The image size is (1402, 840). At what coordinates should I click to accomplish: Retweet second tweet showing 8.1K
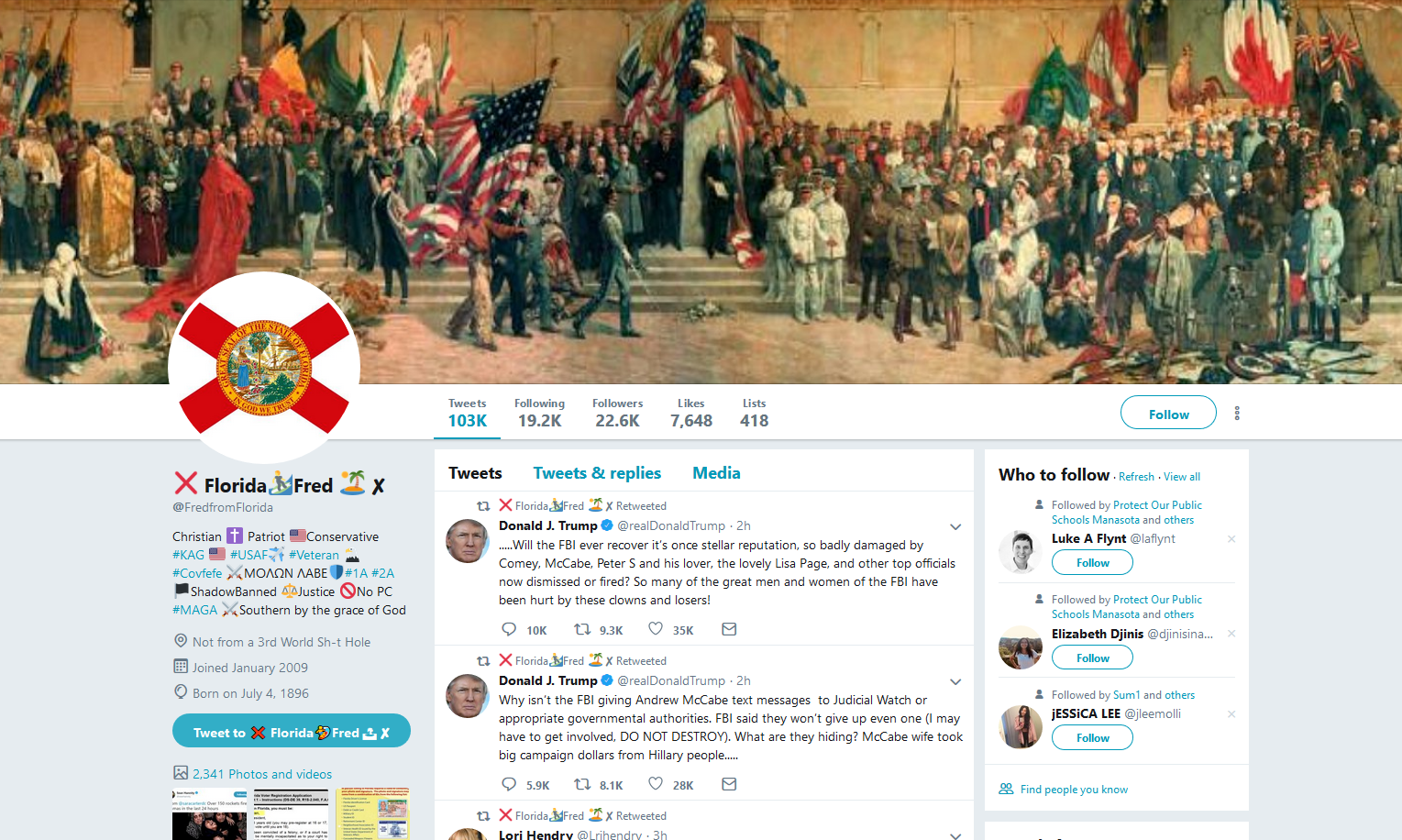pos(582,784)
